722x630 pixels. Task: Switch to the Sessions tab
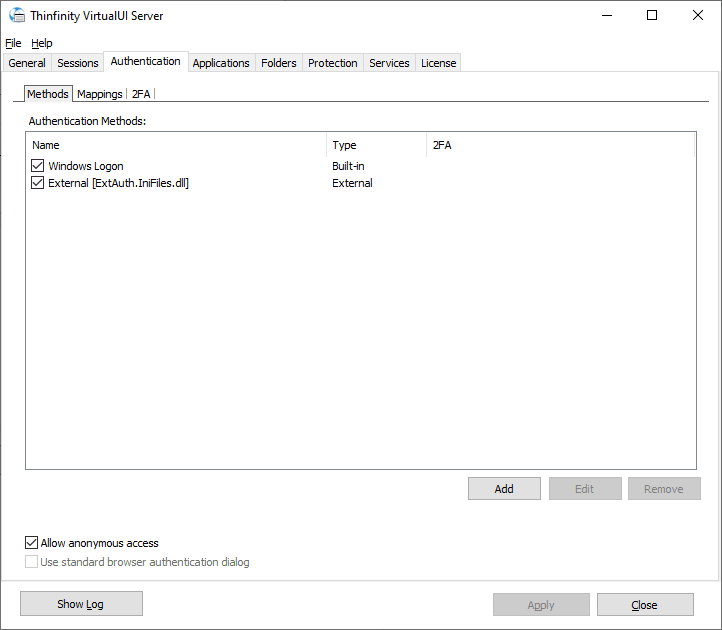tap(77, 63)
